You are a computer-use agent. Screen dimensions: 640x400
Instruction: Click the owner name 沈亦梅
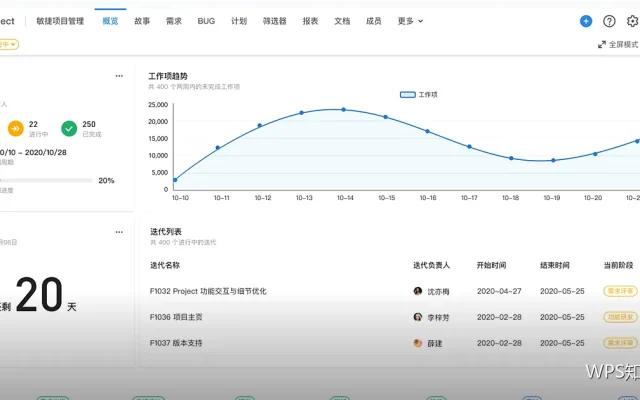438,291
